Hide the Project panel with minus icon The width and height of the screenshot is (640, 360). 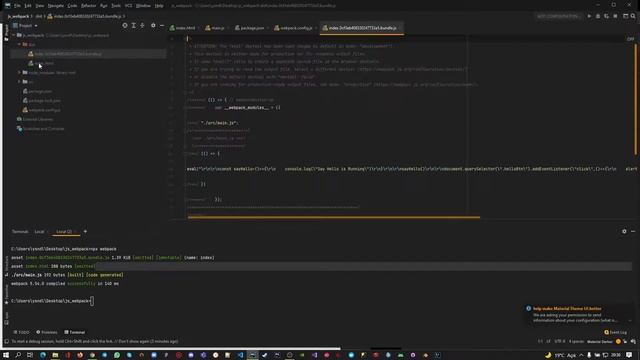point(162,25)
